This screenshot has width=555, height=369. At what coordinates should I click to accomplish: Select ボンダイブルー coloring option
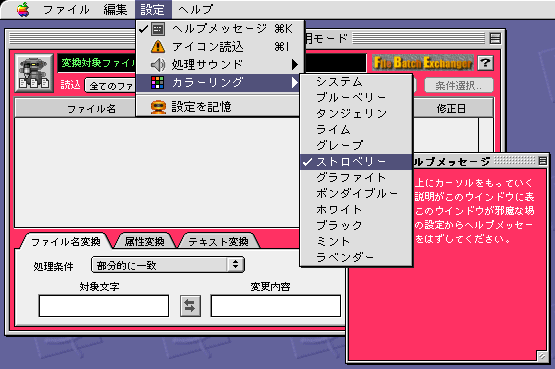356,194
